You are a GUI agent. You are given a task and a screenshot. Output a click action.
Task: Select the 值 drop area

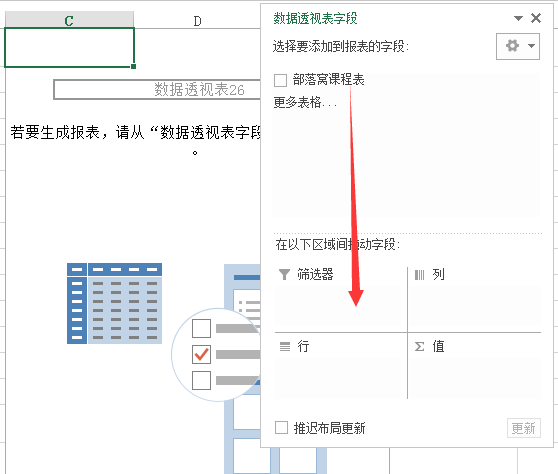pyautogui.click(x=475, y=378)
